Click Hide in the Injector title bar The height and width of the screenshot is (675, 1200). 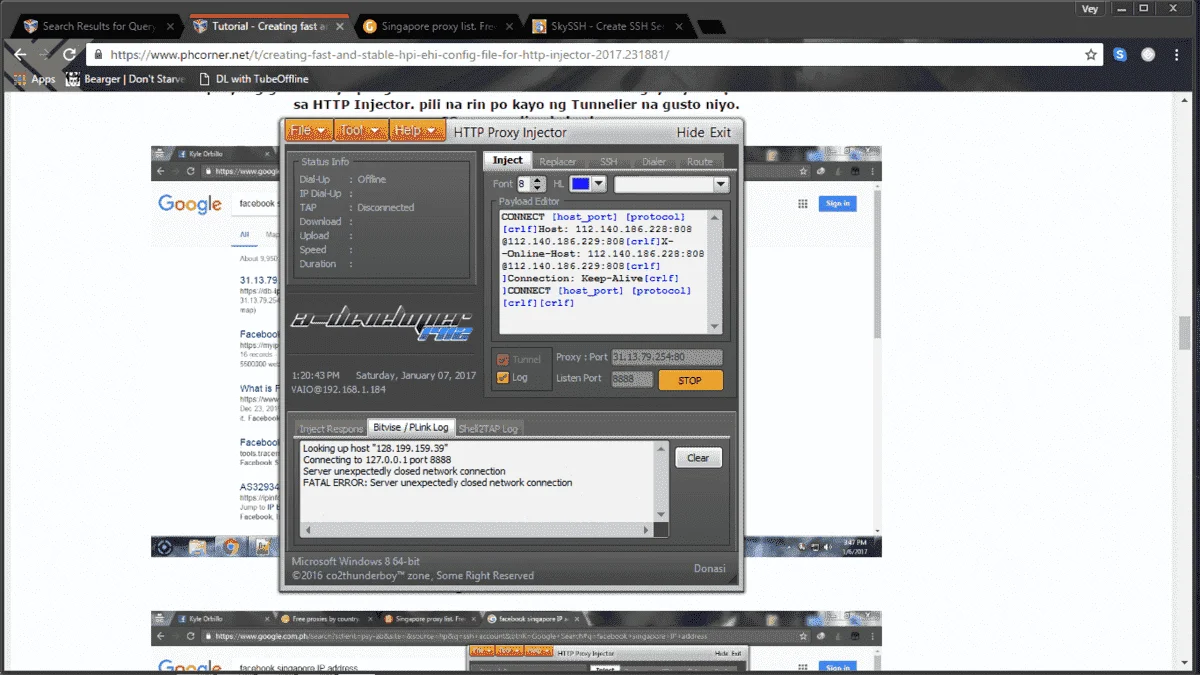690,132
